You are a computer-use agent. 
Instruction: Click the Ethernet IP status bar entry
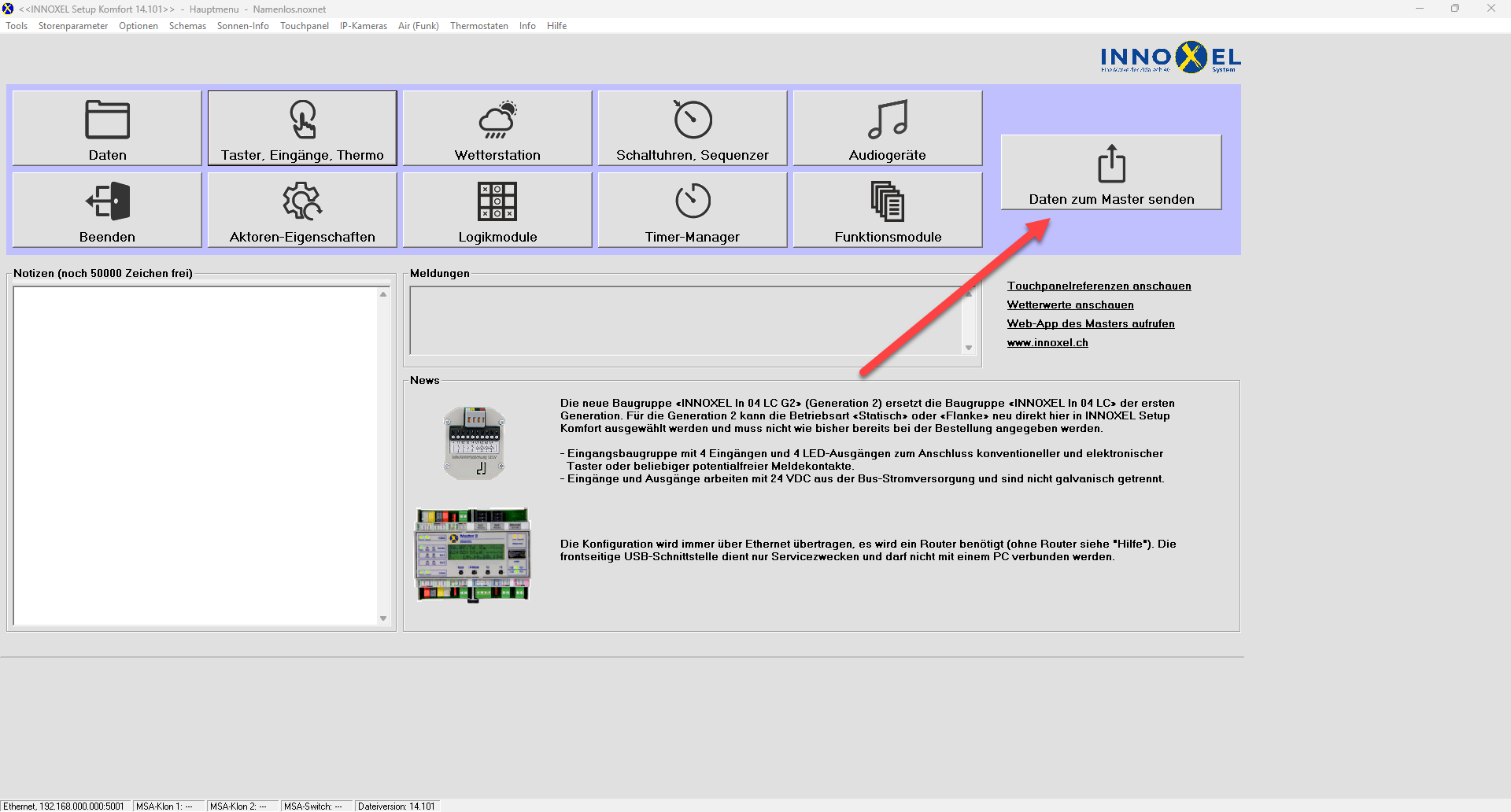[x=65, y=806]
